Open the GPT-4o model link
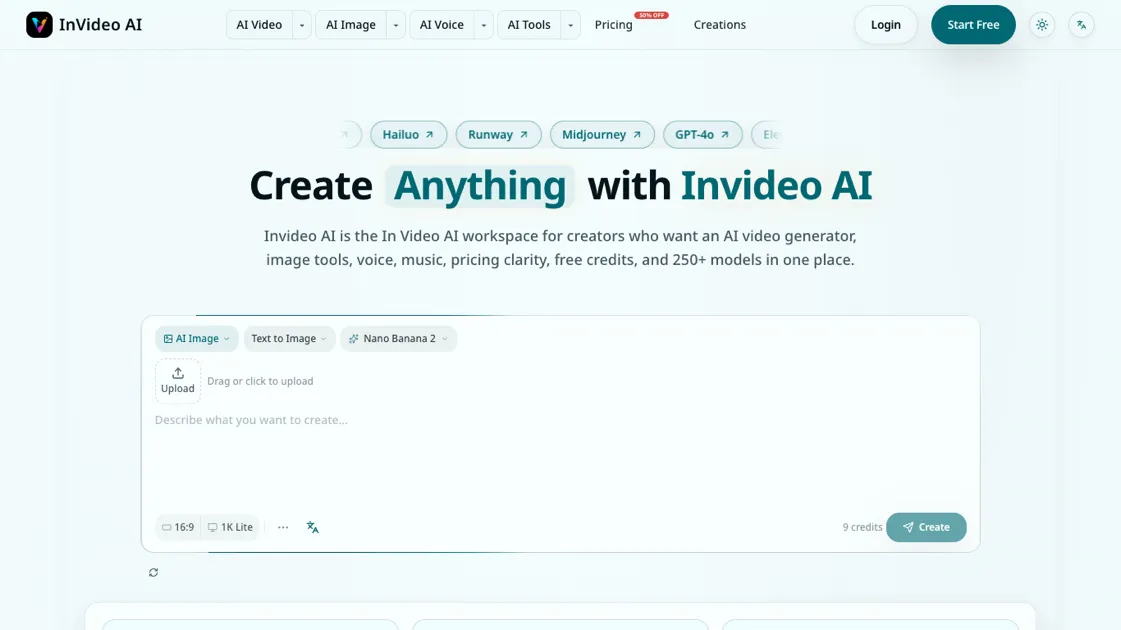The width and height of the screenshot is (1121, 630). coord(703,134)
